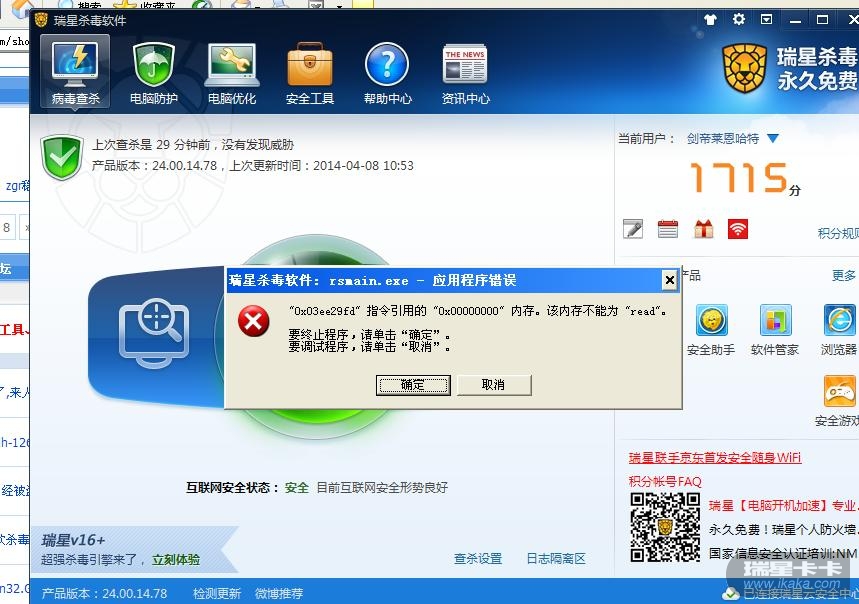Open the 电脑优化 optimization tab
Image resolution: width=859 pixels, height=604 pixels.
click(232, 73)
